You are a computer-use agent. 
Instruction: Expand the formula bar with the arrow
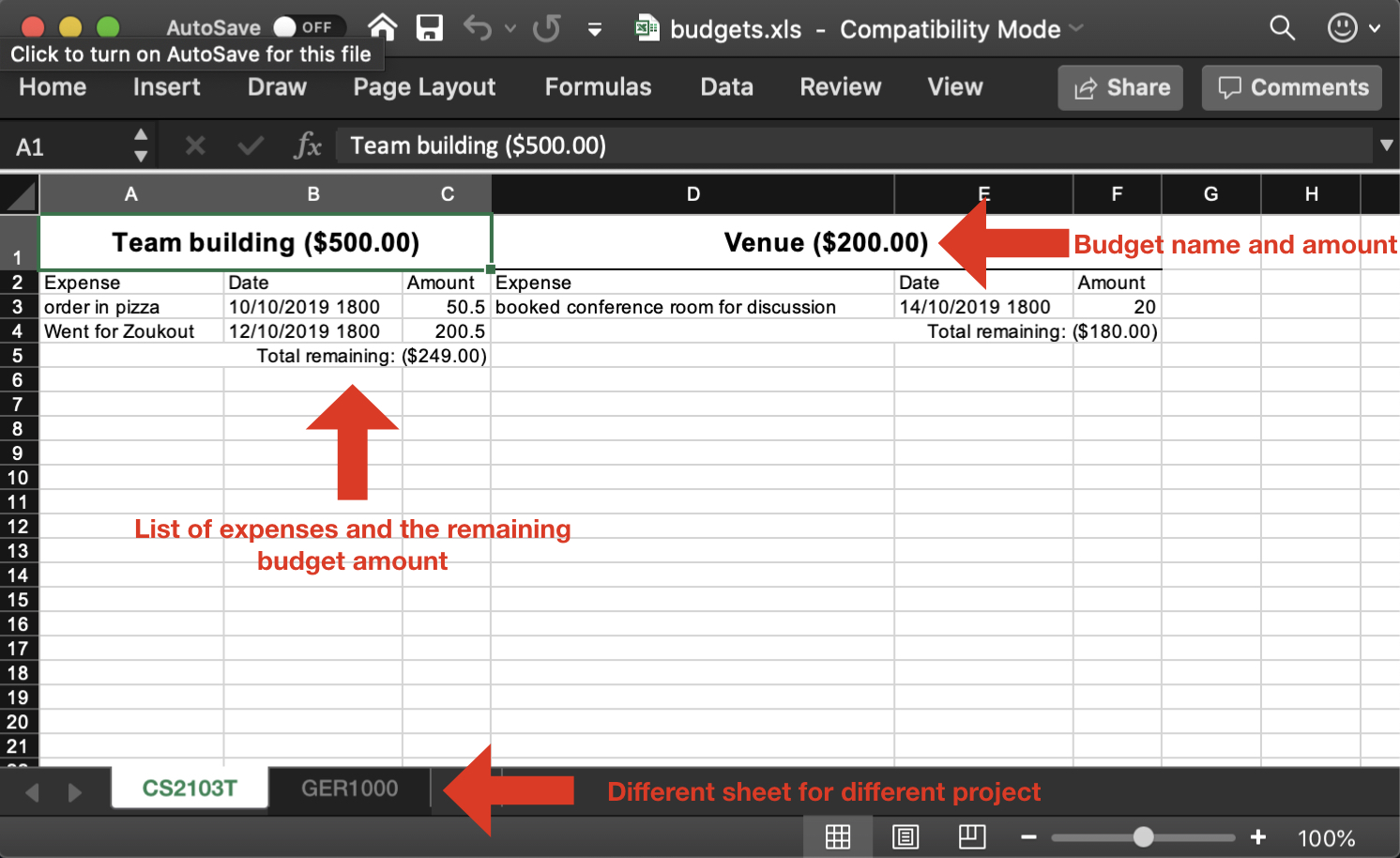(x=1386, y=146)
